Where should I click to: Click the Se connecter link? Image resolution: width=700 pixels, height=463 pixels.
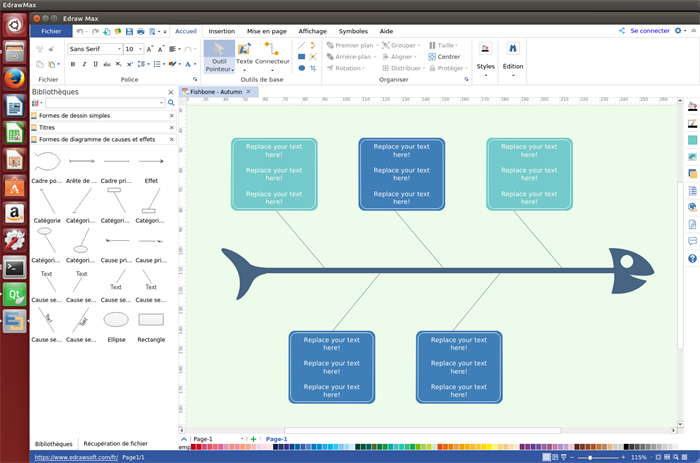649,31
